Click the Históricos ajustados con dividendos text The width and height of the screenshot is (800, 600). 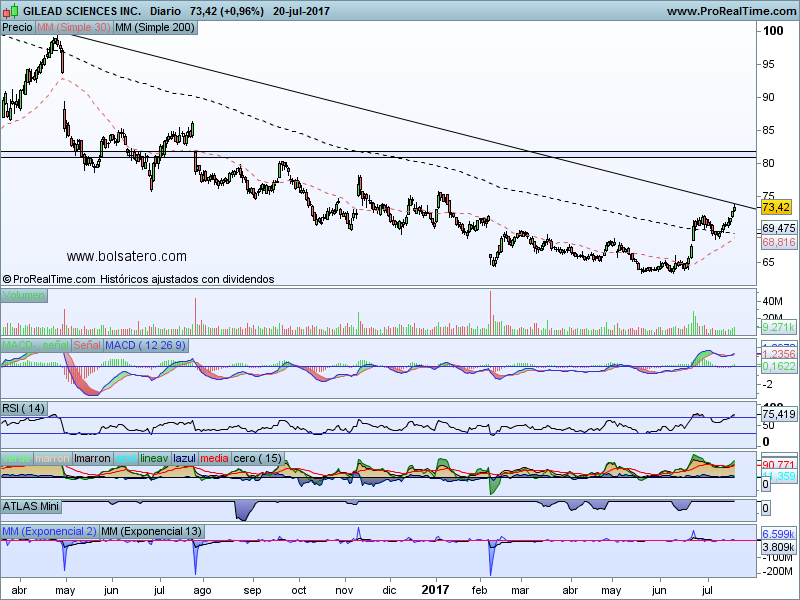click(x=187, y=279)
